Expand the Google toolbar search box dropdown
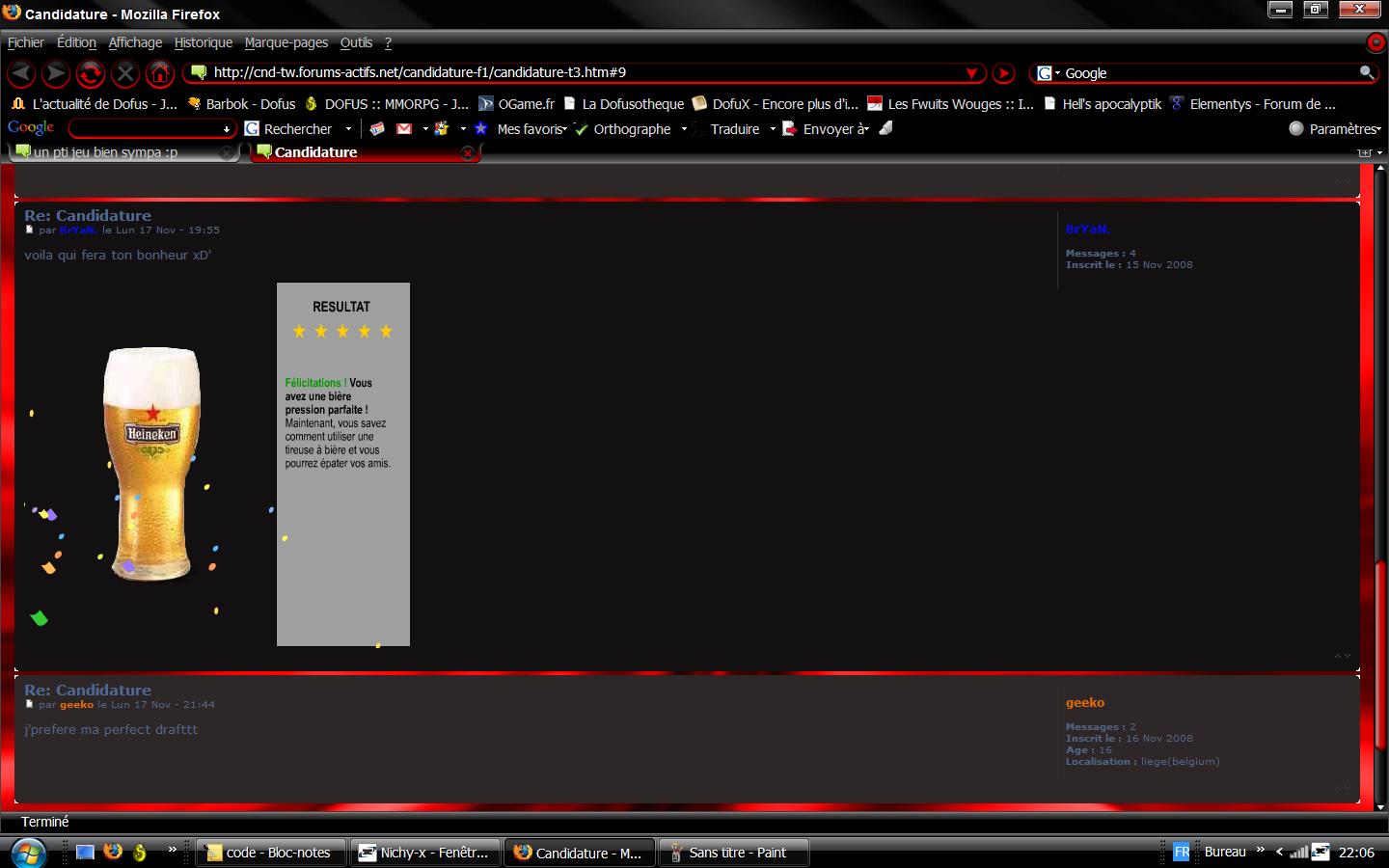This screenshot has width=1389, height=868. point(227,129)
